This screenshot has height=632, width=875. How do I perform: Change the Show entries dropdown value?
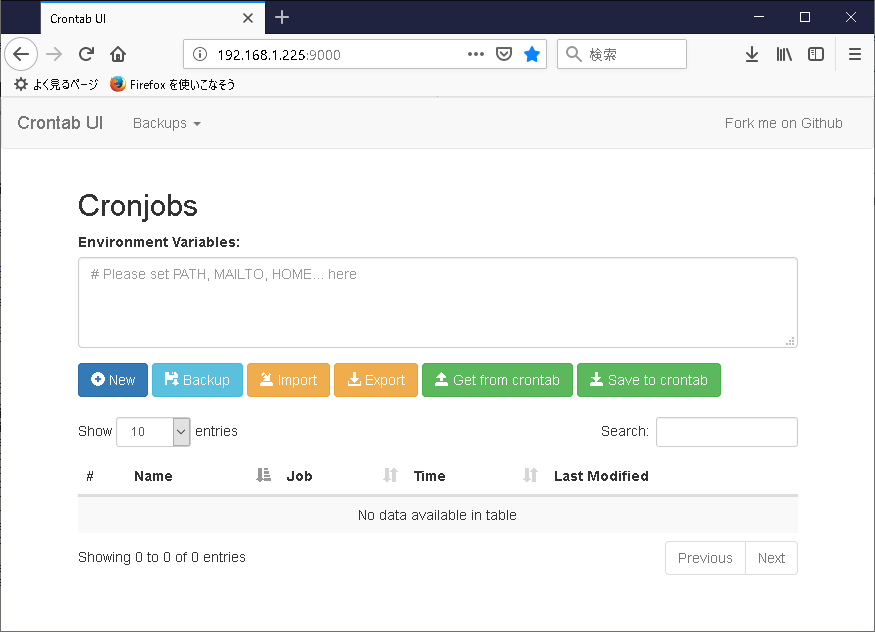click(x=153, y=431)
